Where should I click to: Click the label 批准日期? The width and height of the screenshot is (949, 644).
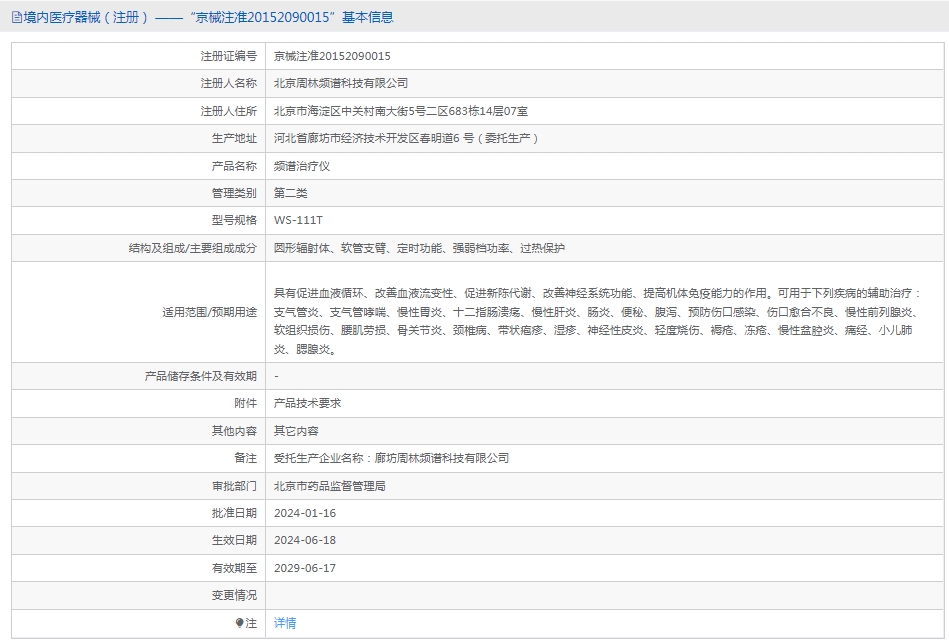[x=234, y=513]
